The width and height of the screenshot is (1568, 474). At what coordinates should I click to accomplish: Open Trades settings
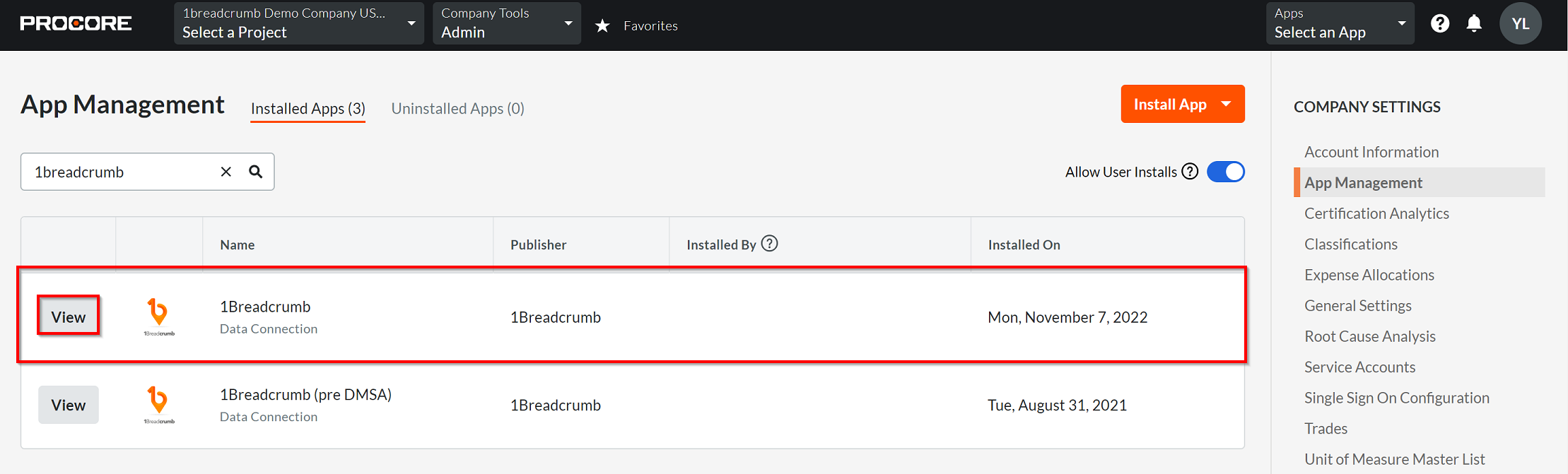(x=1326, y=429)
